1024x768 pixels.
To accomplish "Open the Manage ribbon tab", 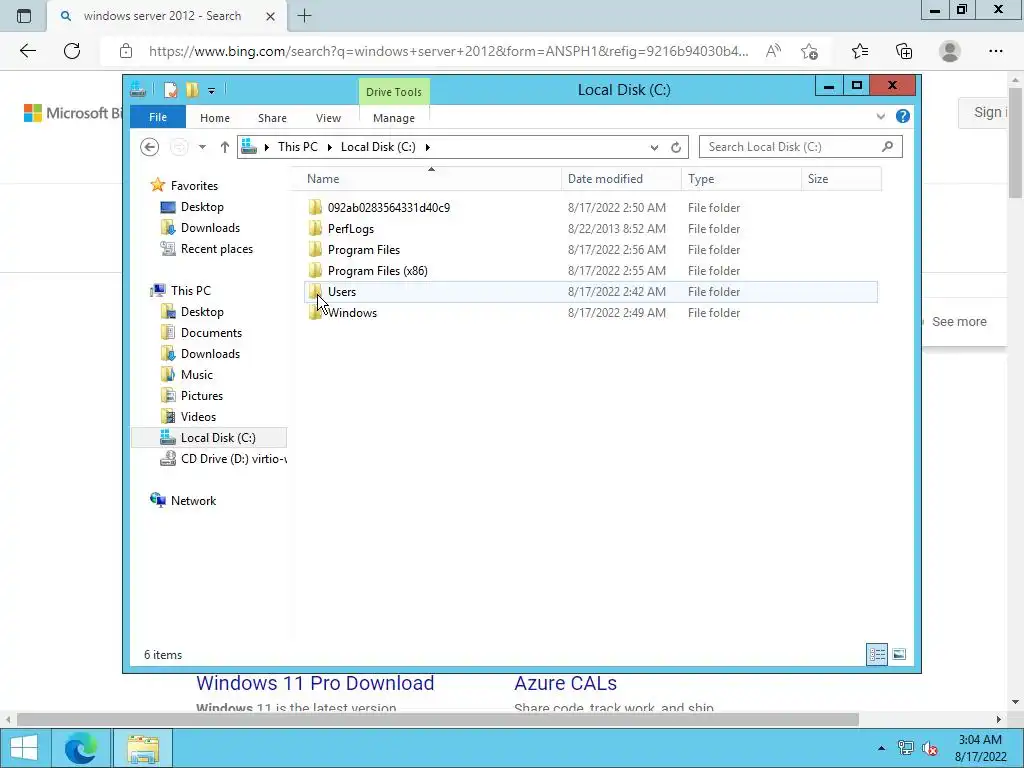I will 394,118.
